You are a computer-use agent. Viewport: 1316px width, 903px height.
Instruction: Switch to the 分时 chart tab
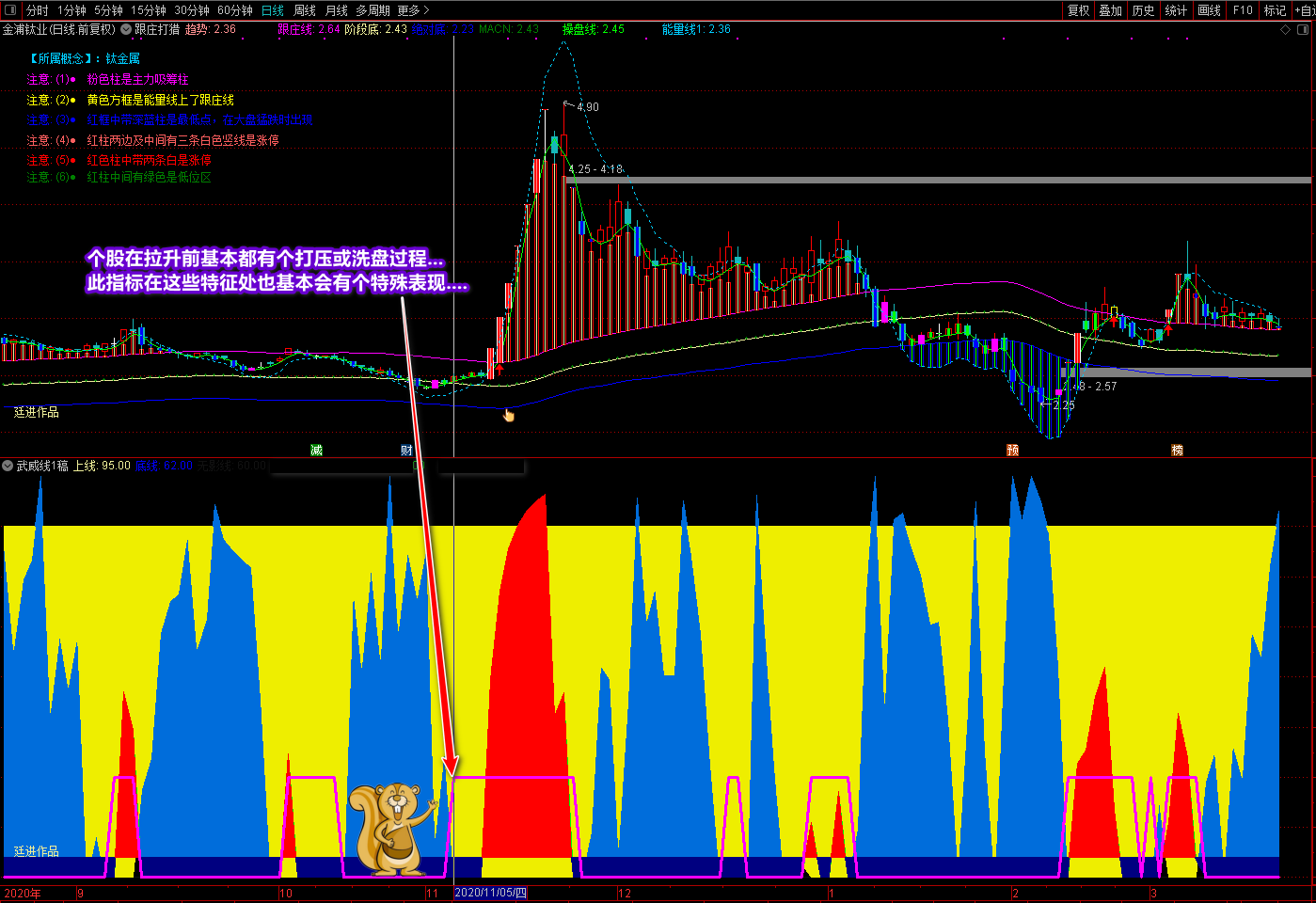[38, 10]
